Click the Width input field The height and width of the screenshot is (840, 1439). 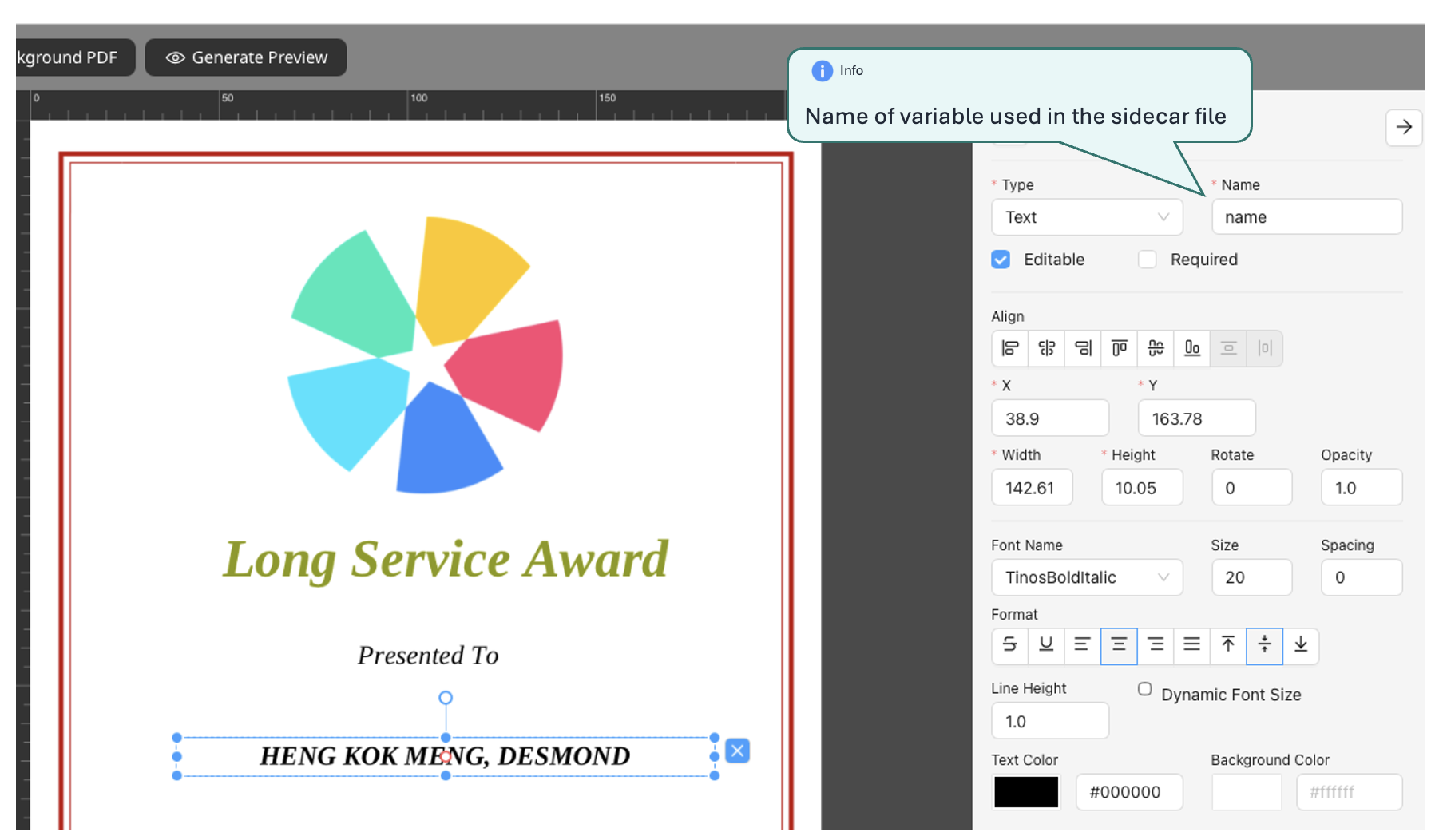tap(1032, 488)
